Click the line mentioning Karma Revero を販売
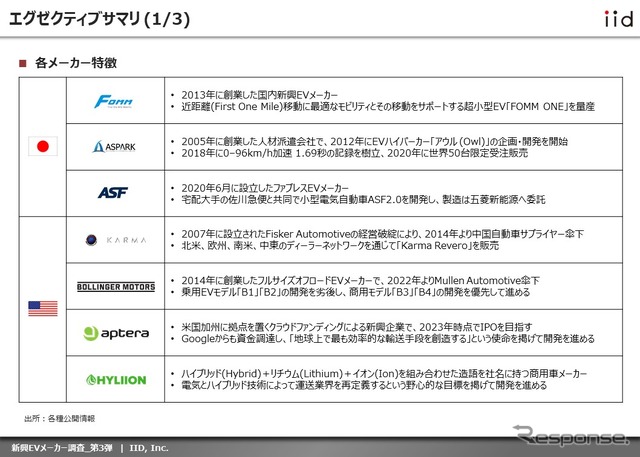640x457 pixels. [340, 246]
